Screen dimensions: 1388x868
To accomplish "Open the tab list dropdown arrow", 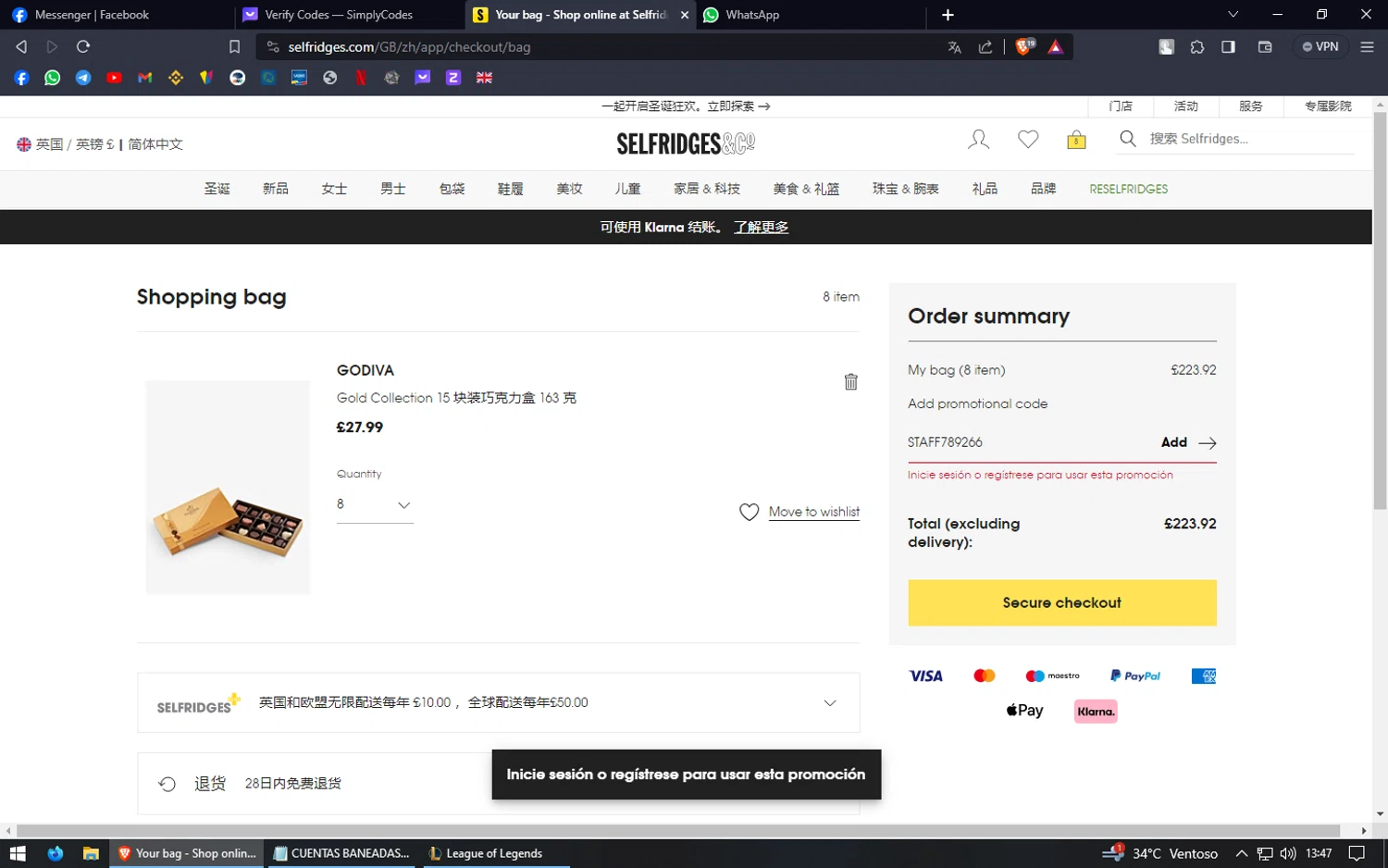I will 1233,15.
